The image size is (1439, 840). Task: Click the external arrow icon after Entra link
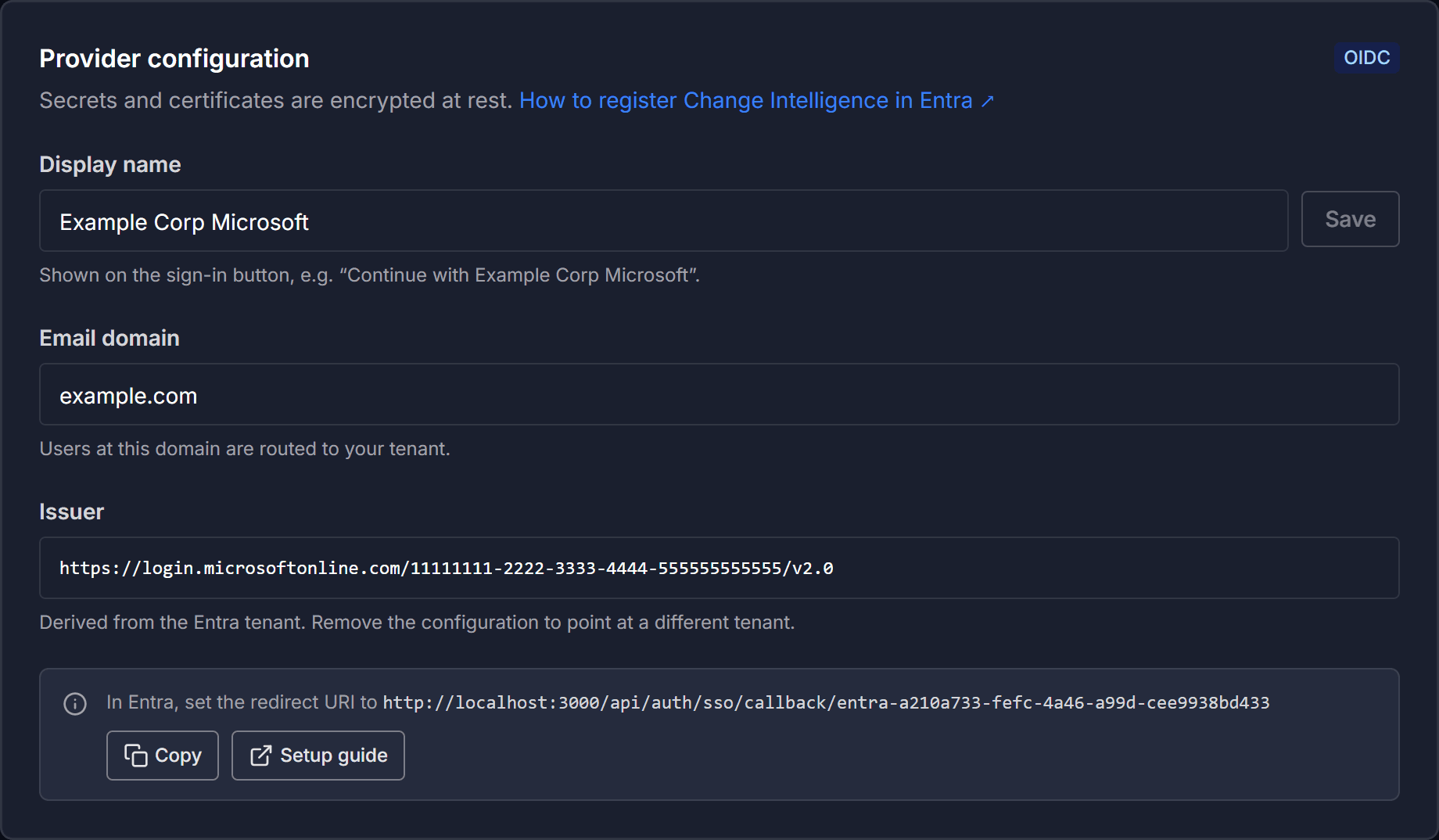click(988, 102)
